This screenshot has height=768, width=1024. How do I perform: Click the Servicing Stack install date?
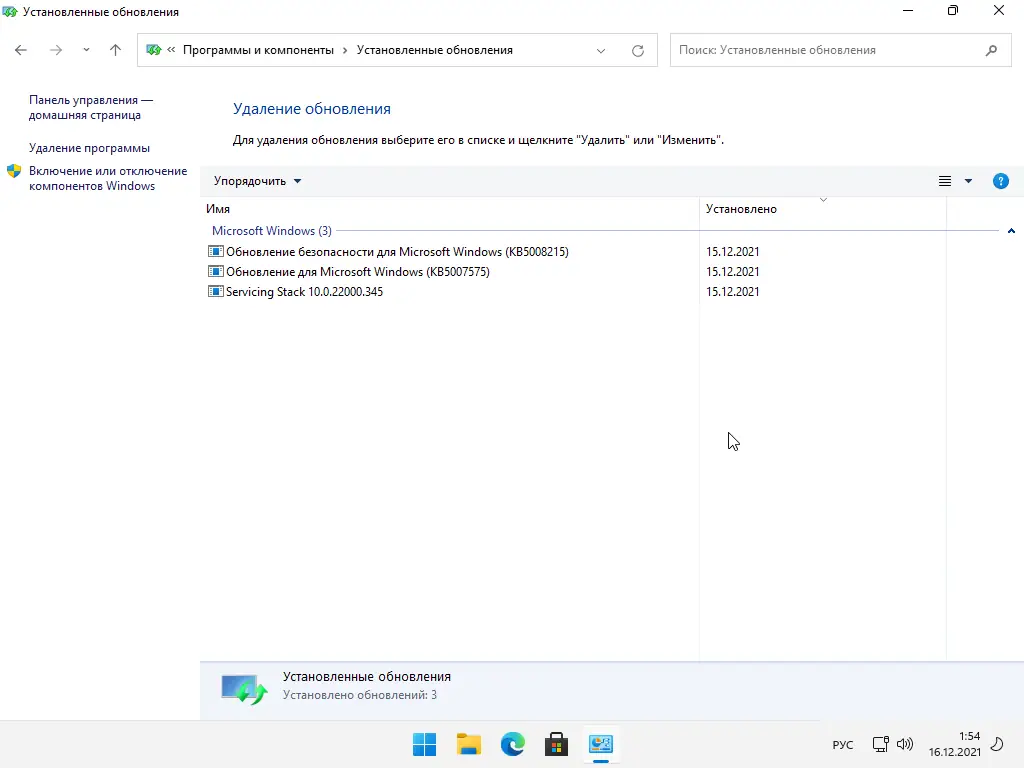[733, 292]
